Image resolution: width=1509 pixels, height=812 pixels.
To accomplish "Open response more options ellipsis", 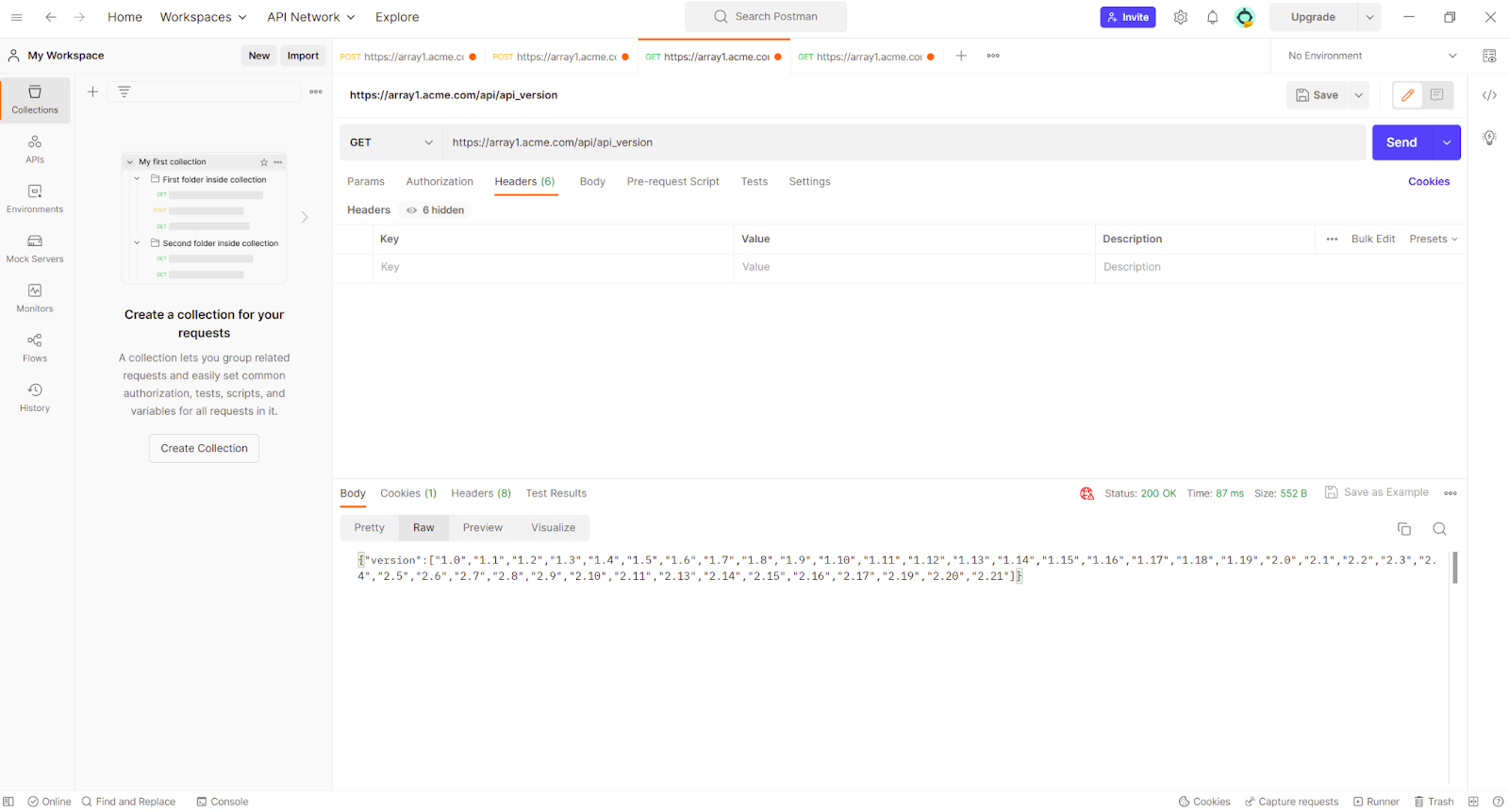I will pos(1451,493).
